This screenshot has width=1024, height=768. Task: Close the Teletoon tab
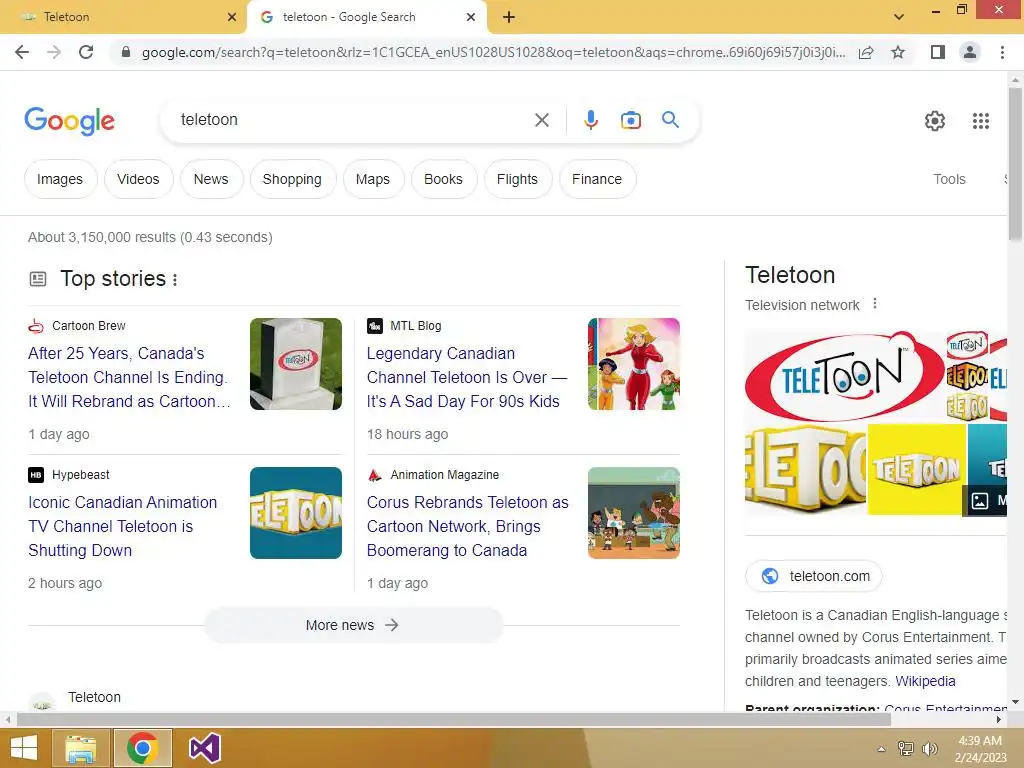pos(232,17)
